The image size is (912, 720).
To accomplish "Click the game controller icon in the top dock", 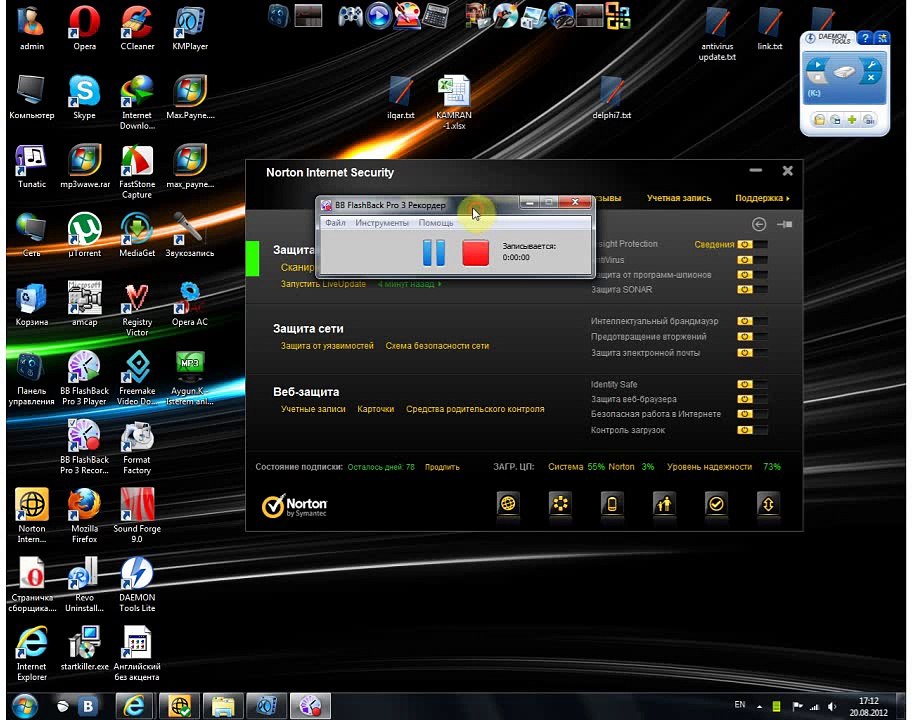I will point(351,16).
